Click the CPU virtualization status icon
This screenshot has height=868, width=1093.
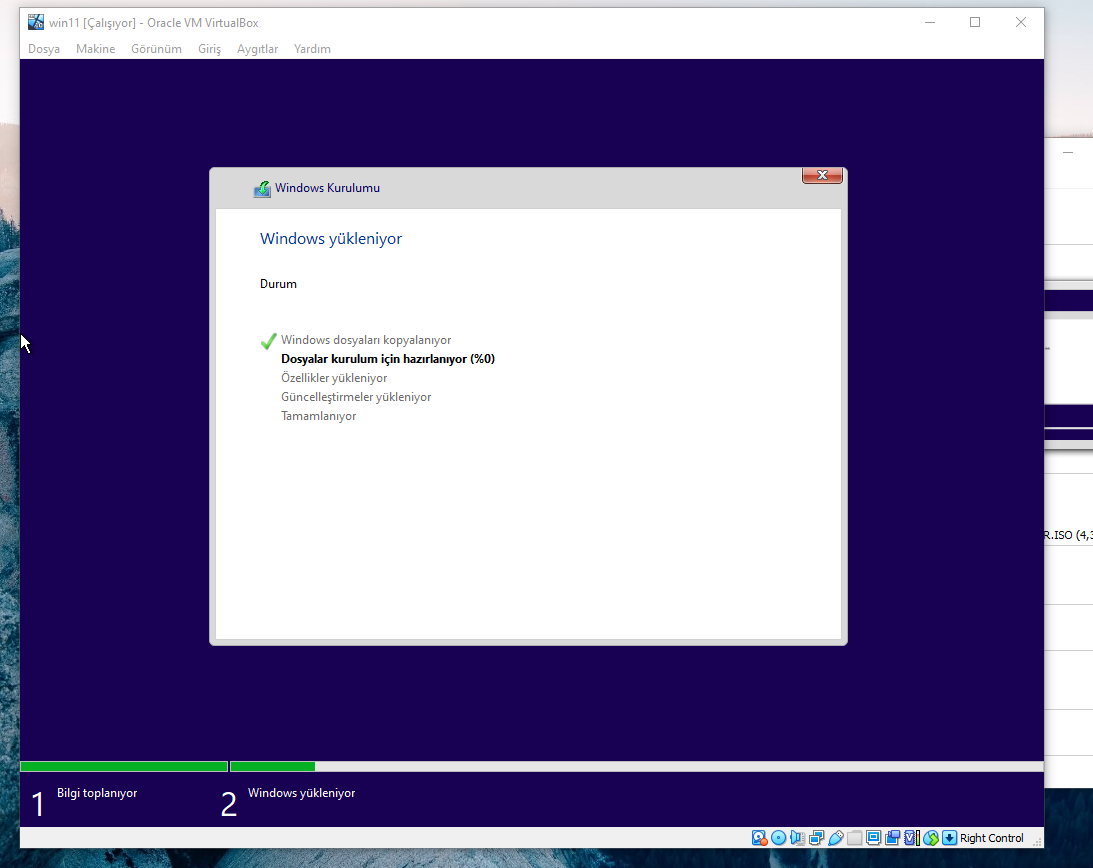point(911,838)
